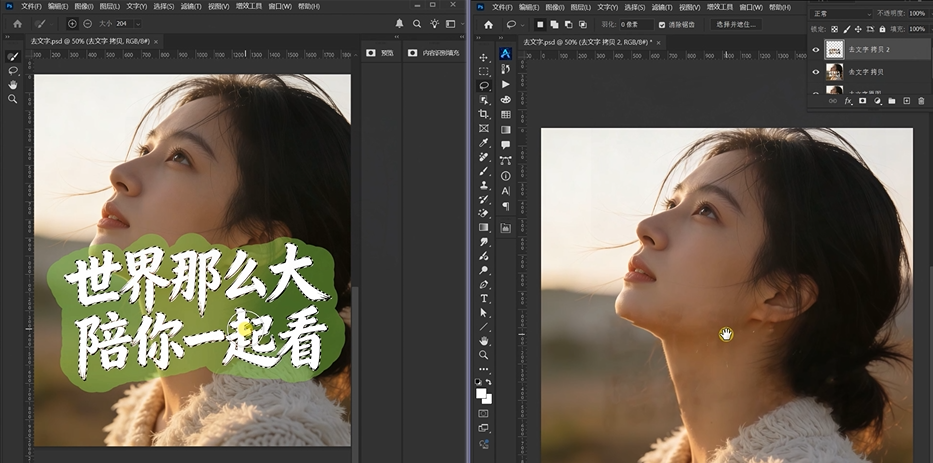Choose New Selection mode button
This screenshot has height=463, width=933.
tap(540, 24)
